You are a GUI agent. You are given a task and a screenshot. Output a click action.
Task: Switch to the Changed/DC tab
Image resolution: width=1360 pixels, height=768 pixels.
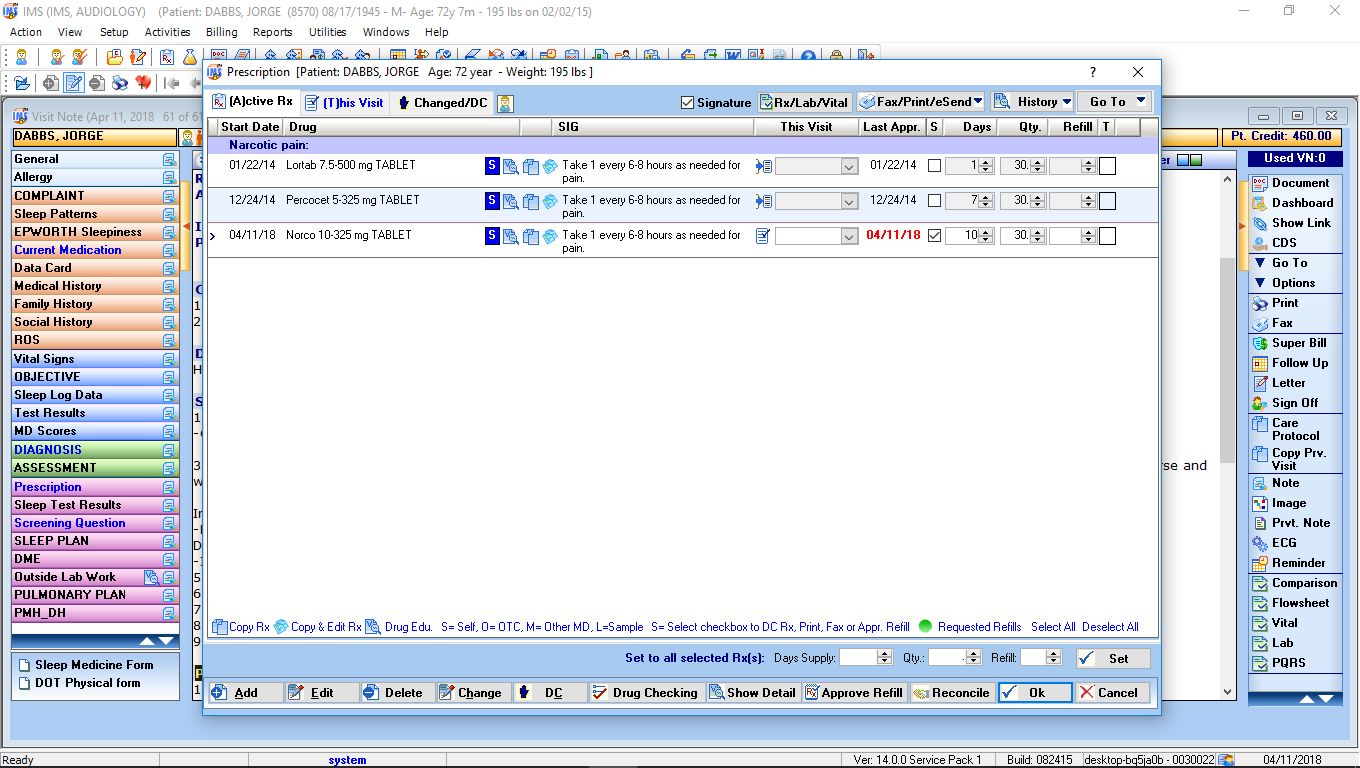(443, 103)
